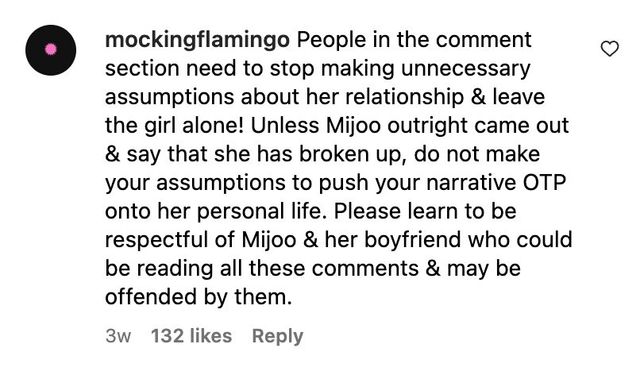Click the phrase 'onto her personal life.'

click(x=216, y=211)
